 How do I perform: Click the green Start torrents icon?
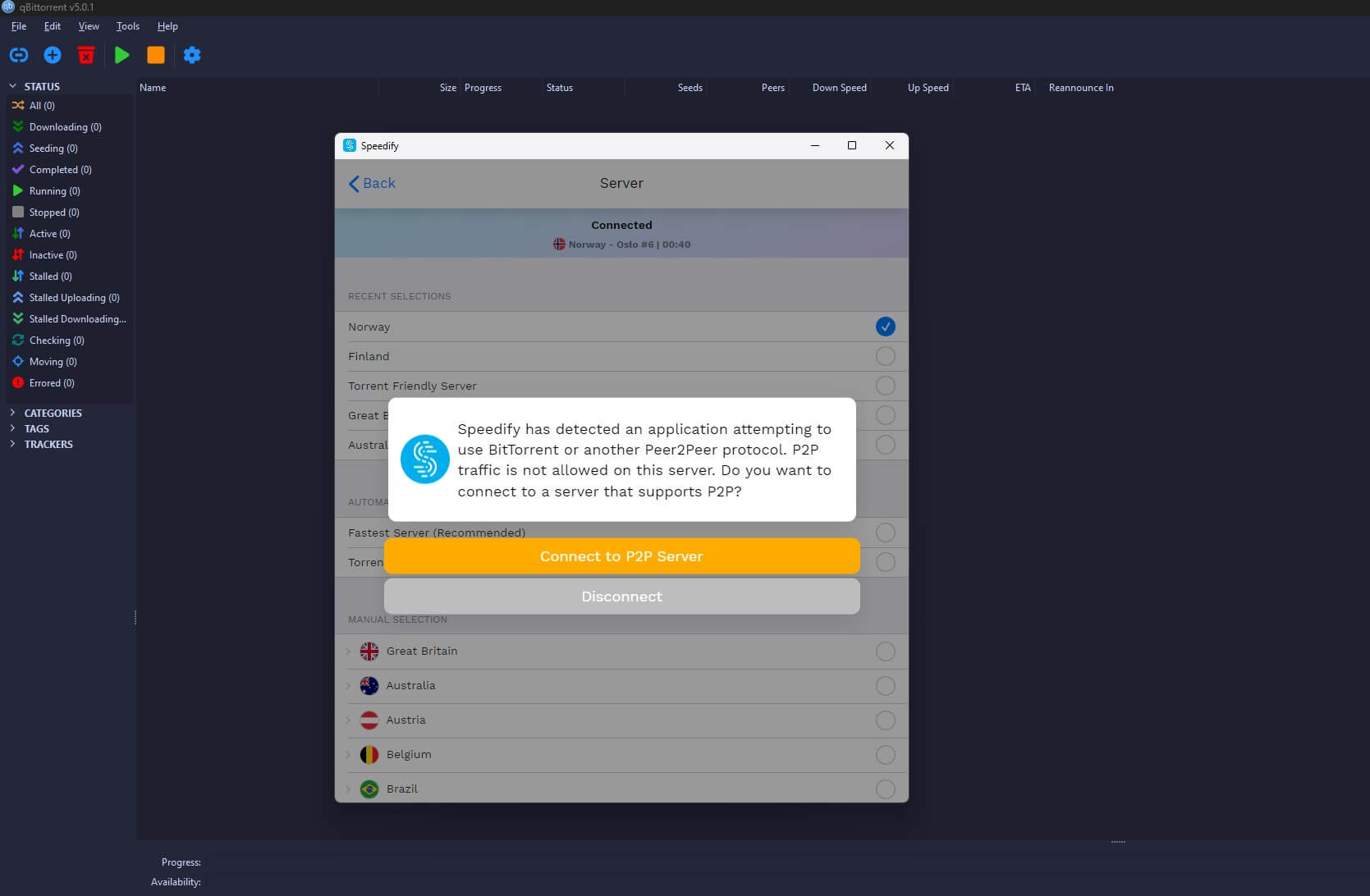tap(121, 55)
